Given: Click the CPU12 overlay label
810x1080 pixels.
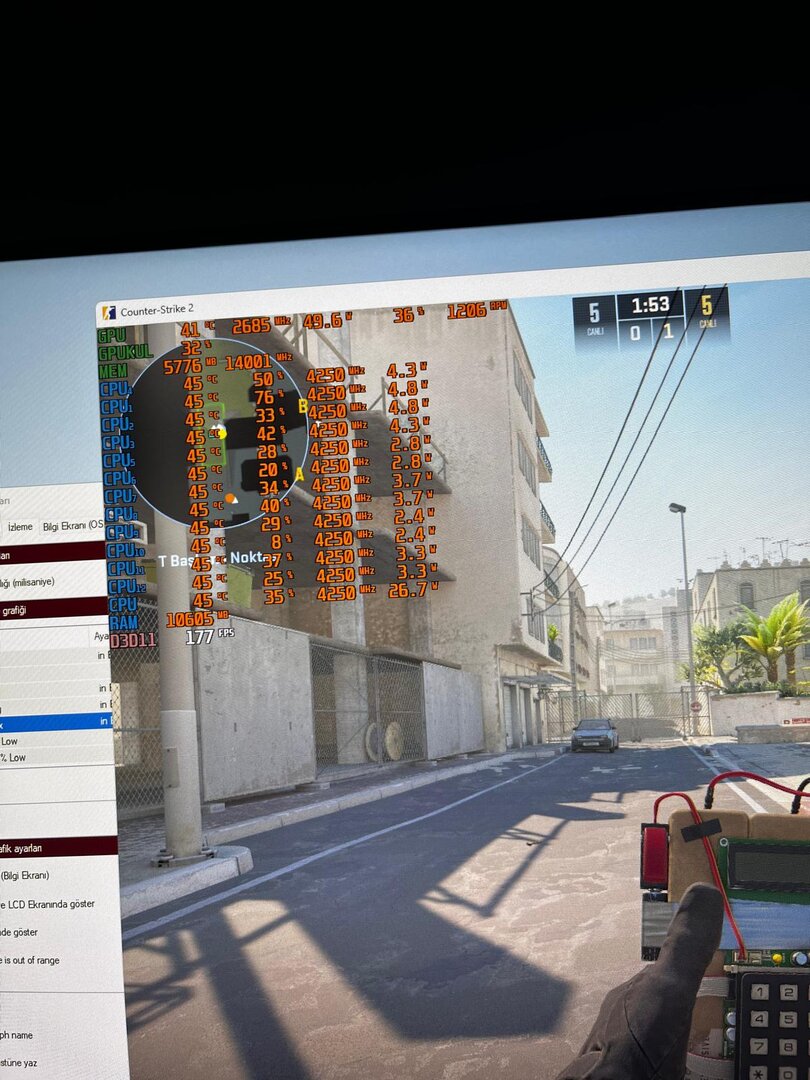Looking at the screenshot, I should (x=127, y=587).
